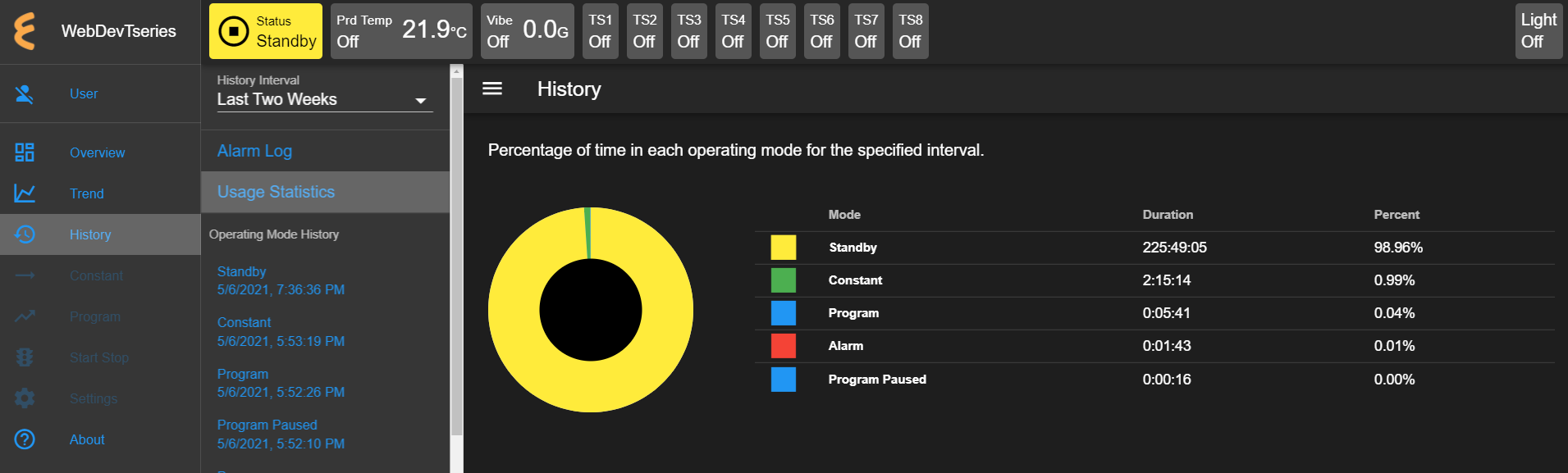Click the red Alarm color swatch

[x=784, y=346]
